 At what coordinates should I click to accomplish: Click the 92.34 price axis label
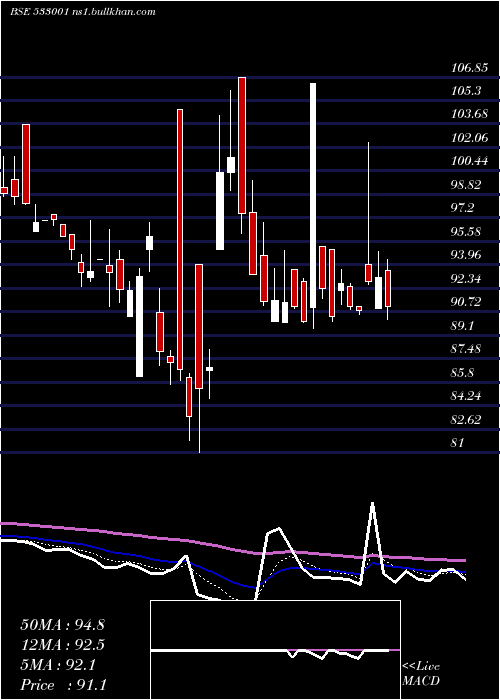(467, 279)
